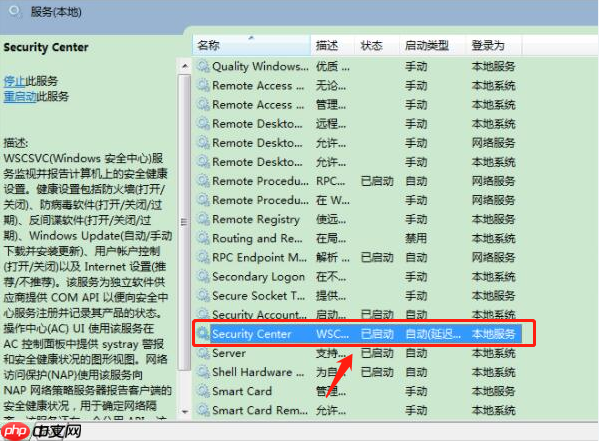Select the Security Account... service
Image resolution: width=599 pixels, height=441 pixels.
[x=259, y=315]
